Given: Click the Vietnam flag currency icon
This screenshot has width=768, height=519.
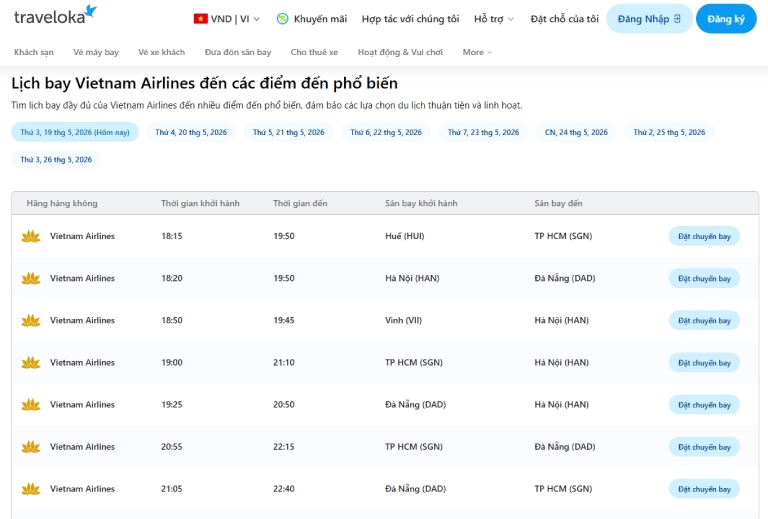Looking at the screenshot, I should point(200,19).
